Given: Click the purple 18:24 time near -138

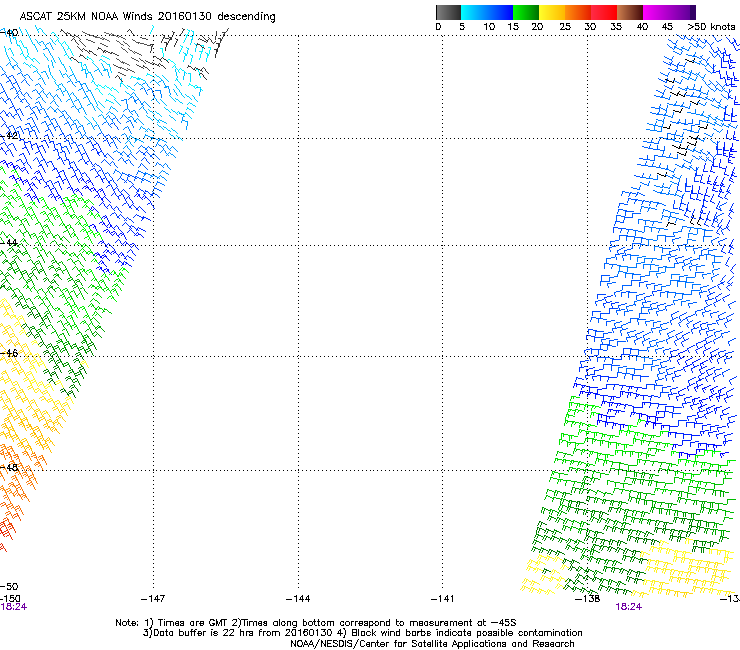Looking at the screenshot, I should point(629,607).
